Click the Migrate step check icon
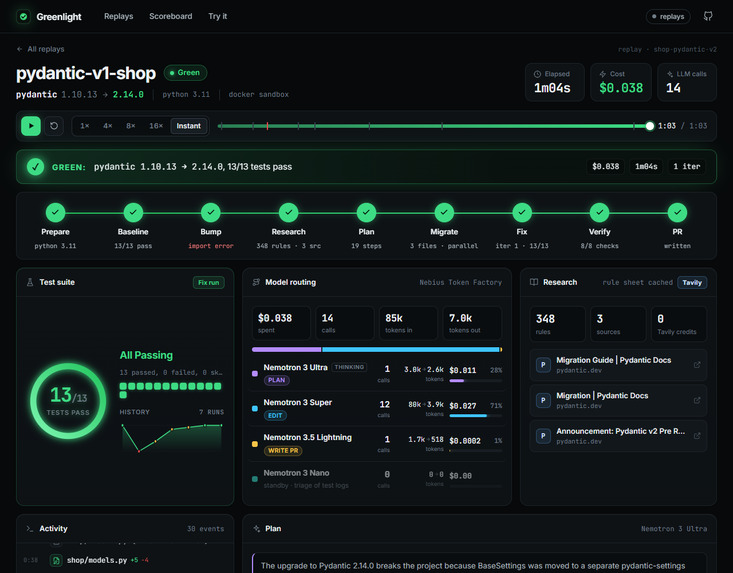 click(444, 213)
